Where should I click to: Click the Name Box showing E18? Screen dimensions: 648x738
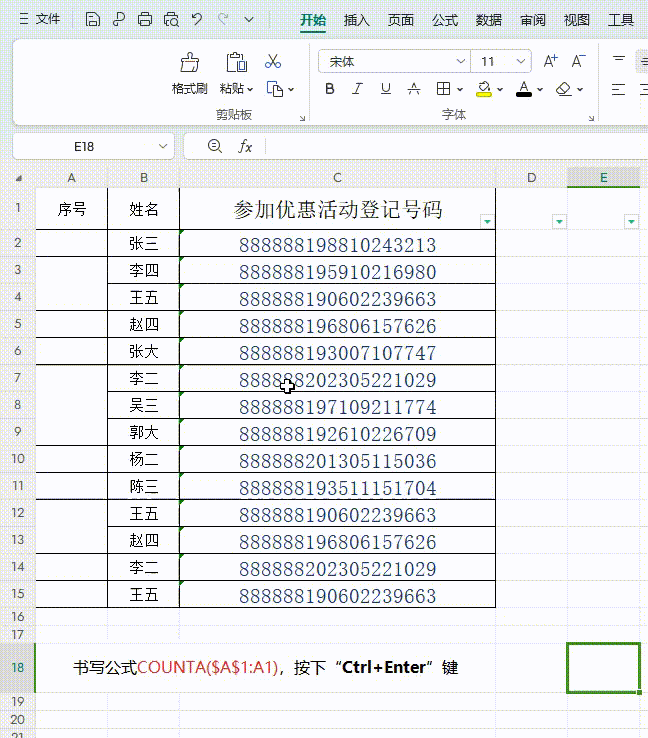(x=84, y=146)
